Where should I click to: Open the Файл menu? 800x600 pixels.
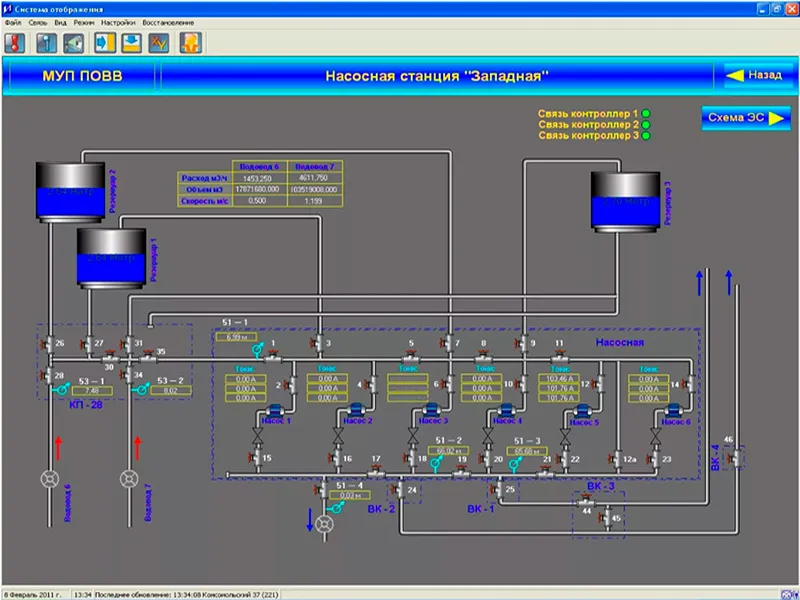pos(13,21)
